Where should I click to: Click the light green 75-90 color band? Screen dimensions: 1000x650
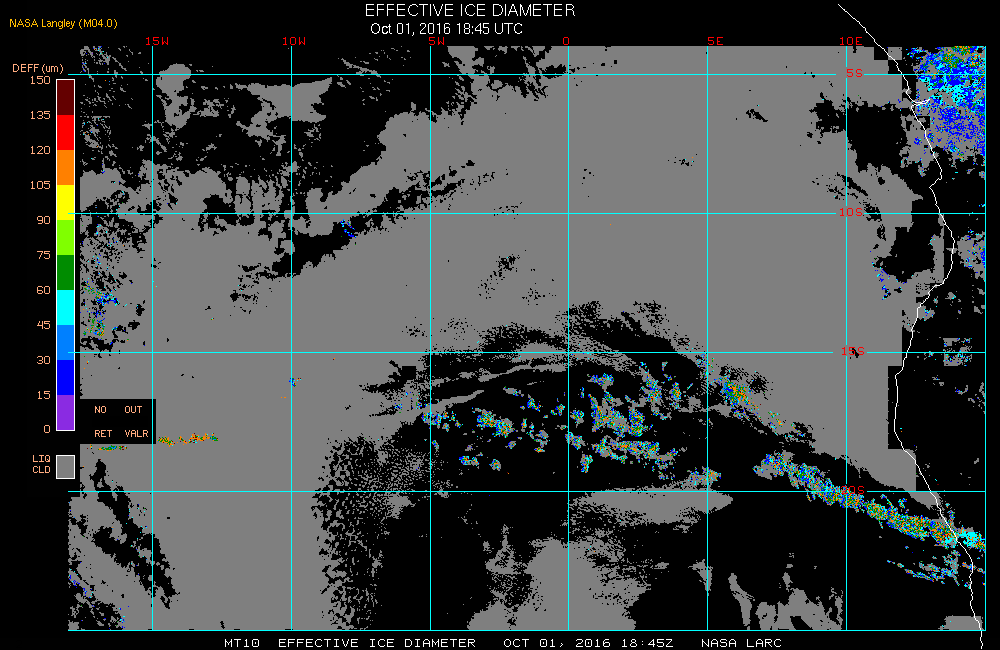pos(66,237)
